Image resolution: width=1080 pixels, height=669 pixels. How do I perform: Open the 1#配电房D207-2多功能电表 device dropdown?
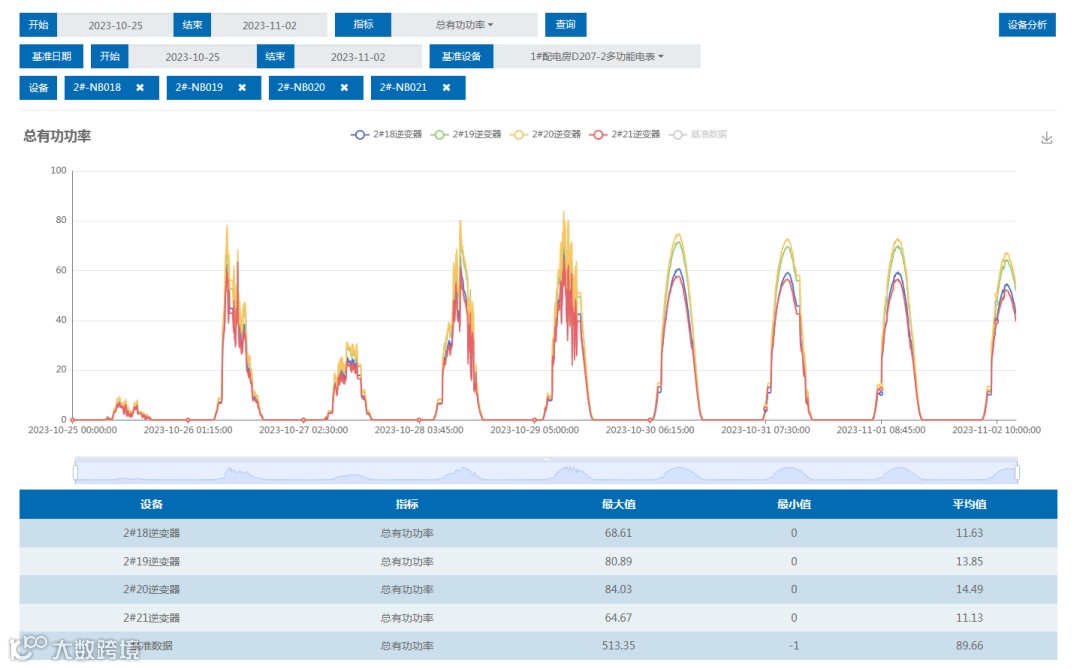596,56
